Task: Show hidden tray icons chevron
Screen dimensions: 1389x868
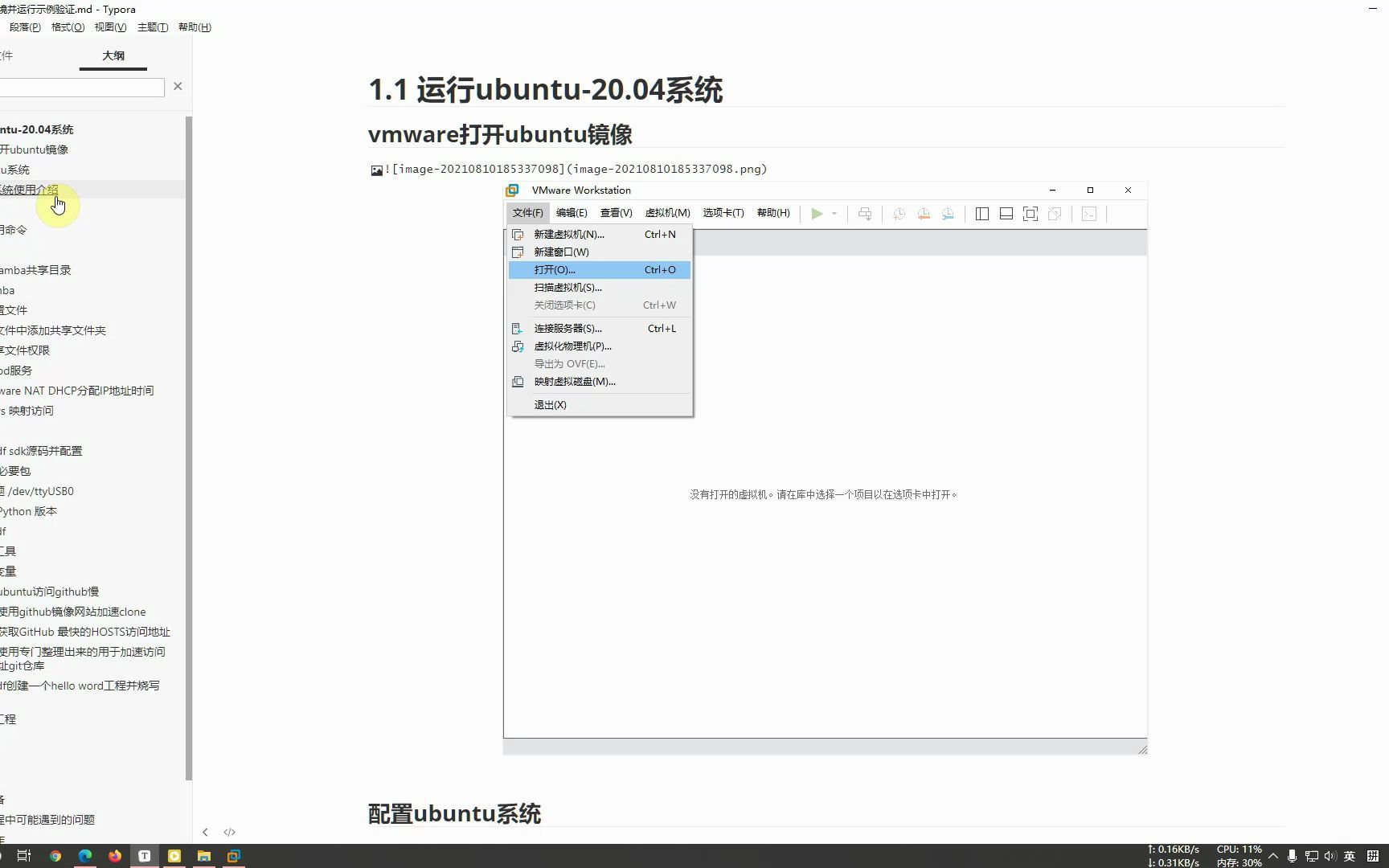Action: coord(1273,856)
